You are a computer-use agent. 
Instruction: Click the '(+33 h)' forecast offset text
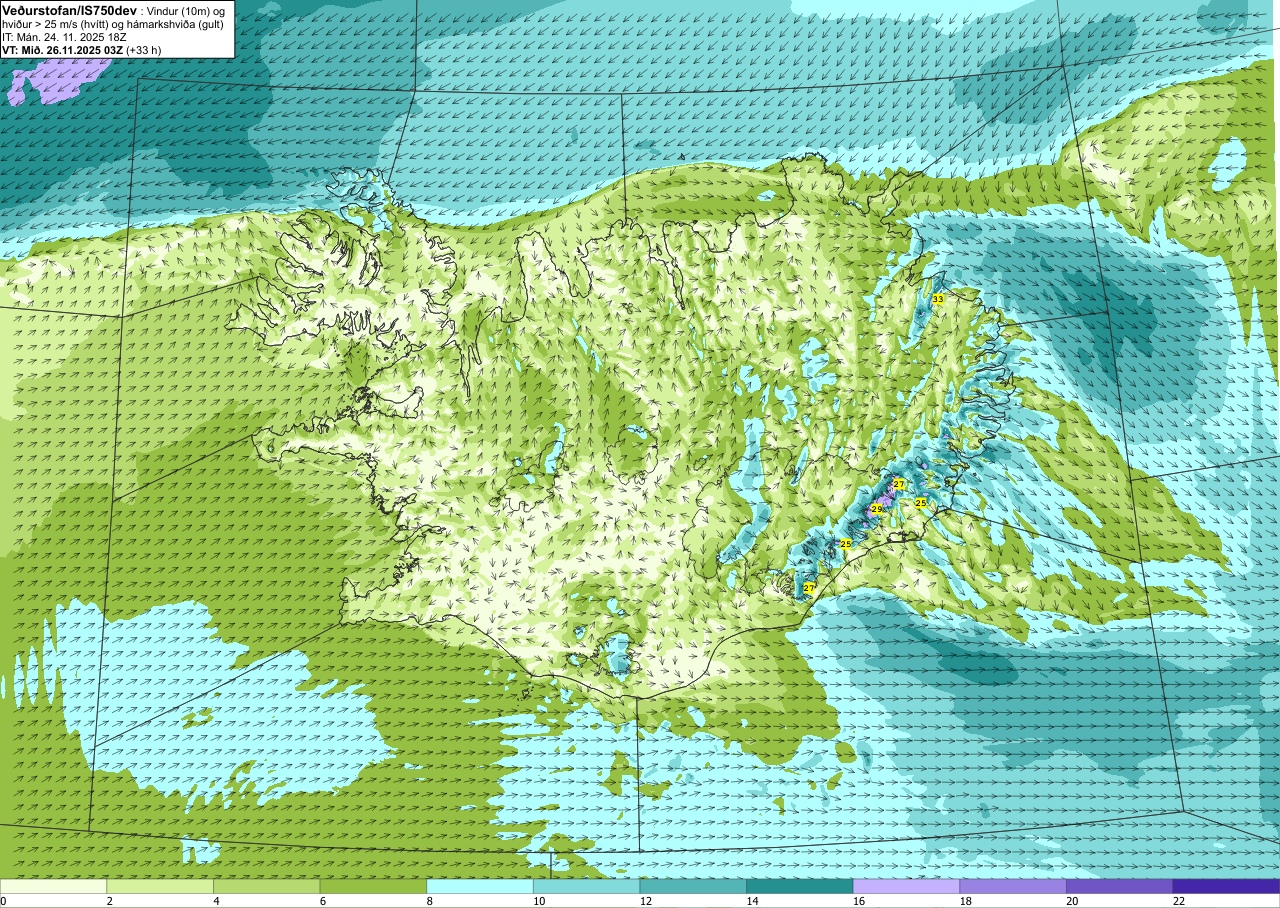point(145,50)
